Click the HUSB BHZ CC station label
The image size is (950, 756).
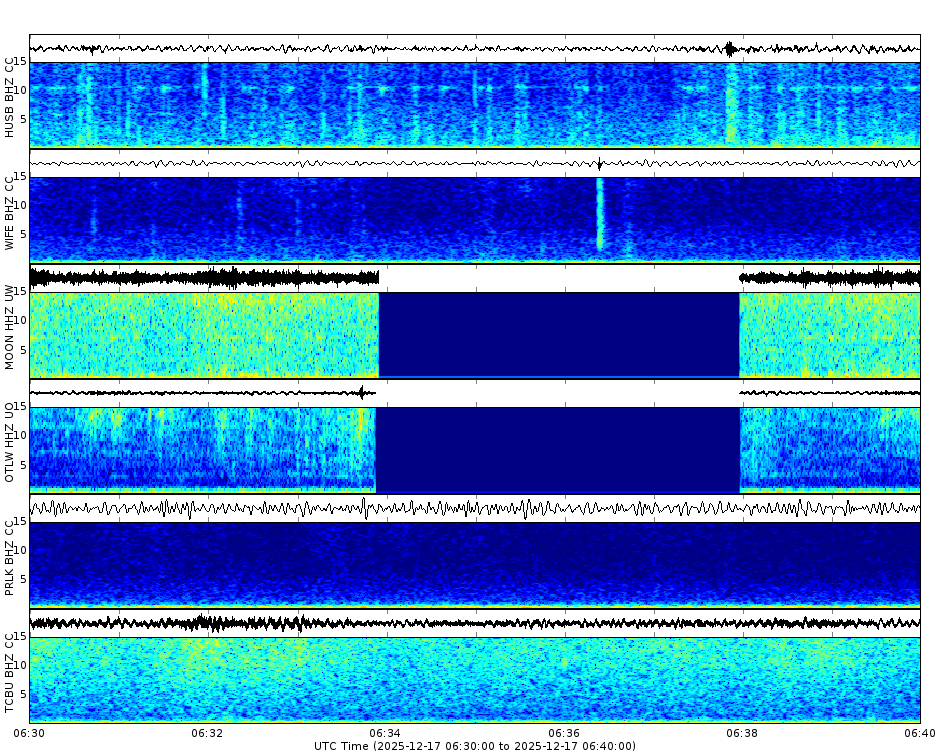(x=12, y=95)
